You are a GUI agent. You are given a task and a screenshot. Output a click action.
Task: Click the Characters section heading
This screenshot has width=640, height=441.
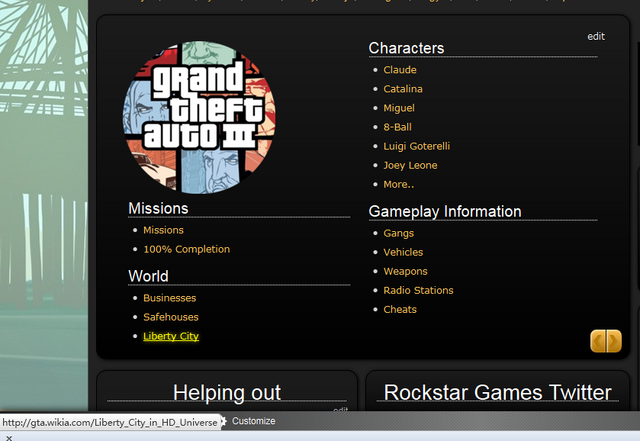[x=406, y=48]
